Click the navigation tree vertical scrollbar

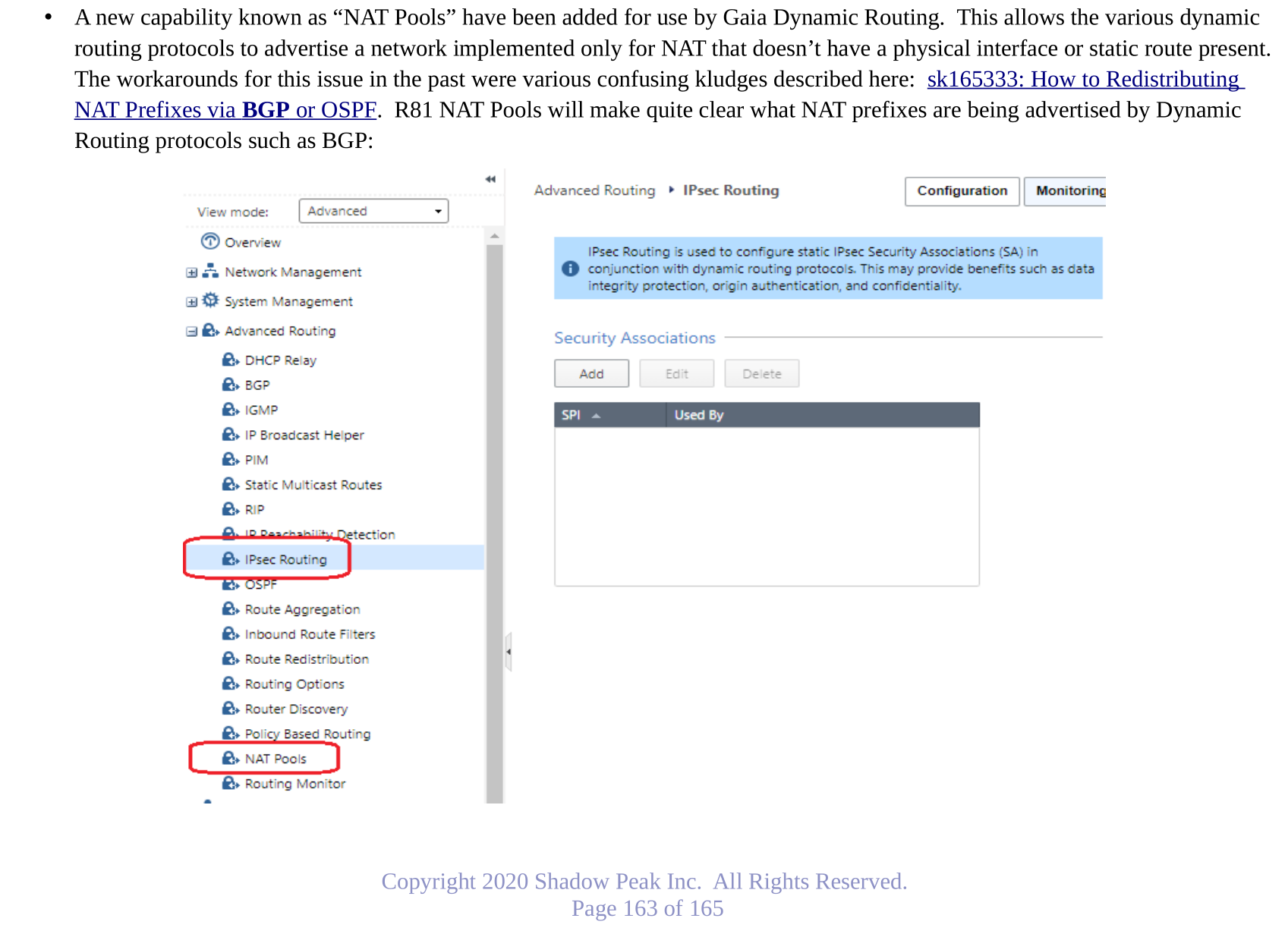tap(494, 516)
